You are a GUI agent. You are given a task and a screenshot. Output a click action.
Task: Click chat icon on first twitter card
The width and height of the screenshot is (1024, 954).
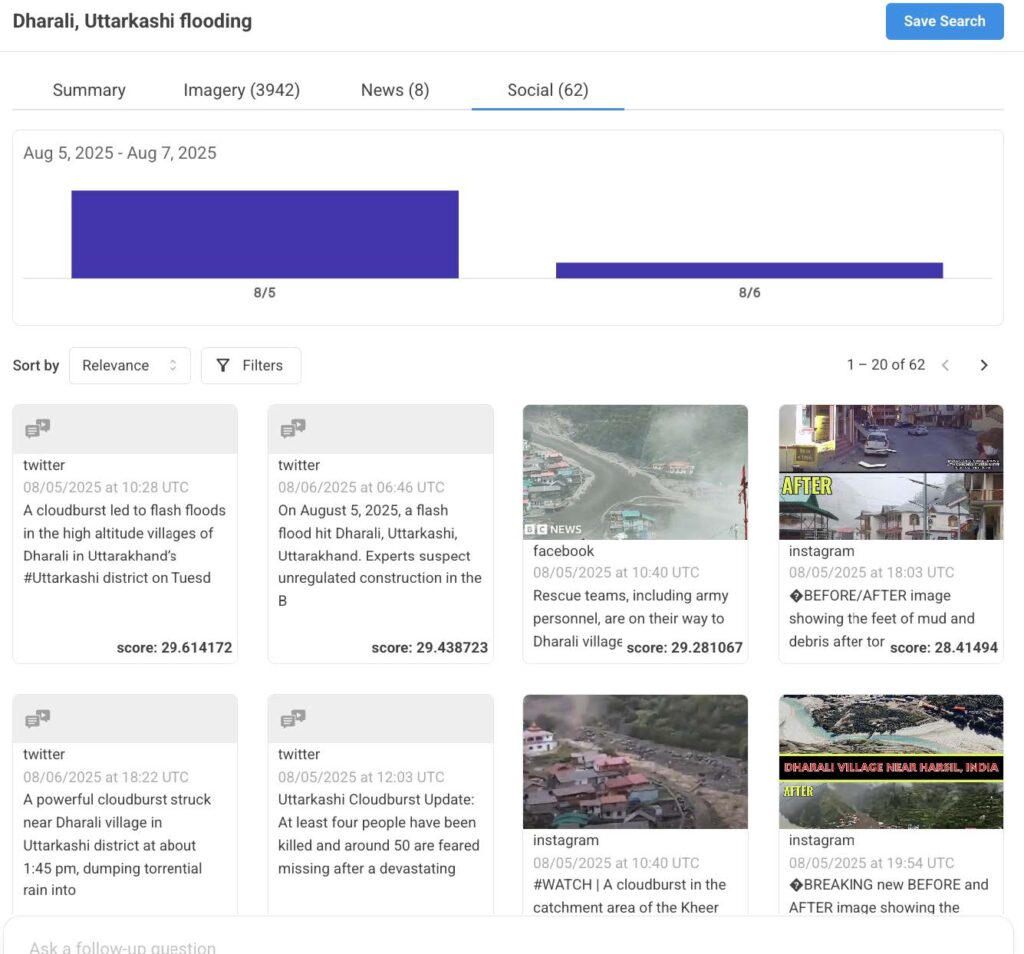[37, 429]
